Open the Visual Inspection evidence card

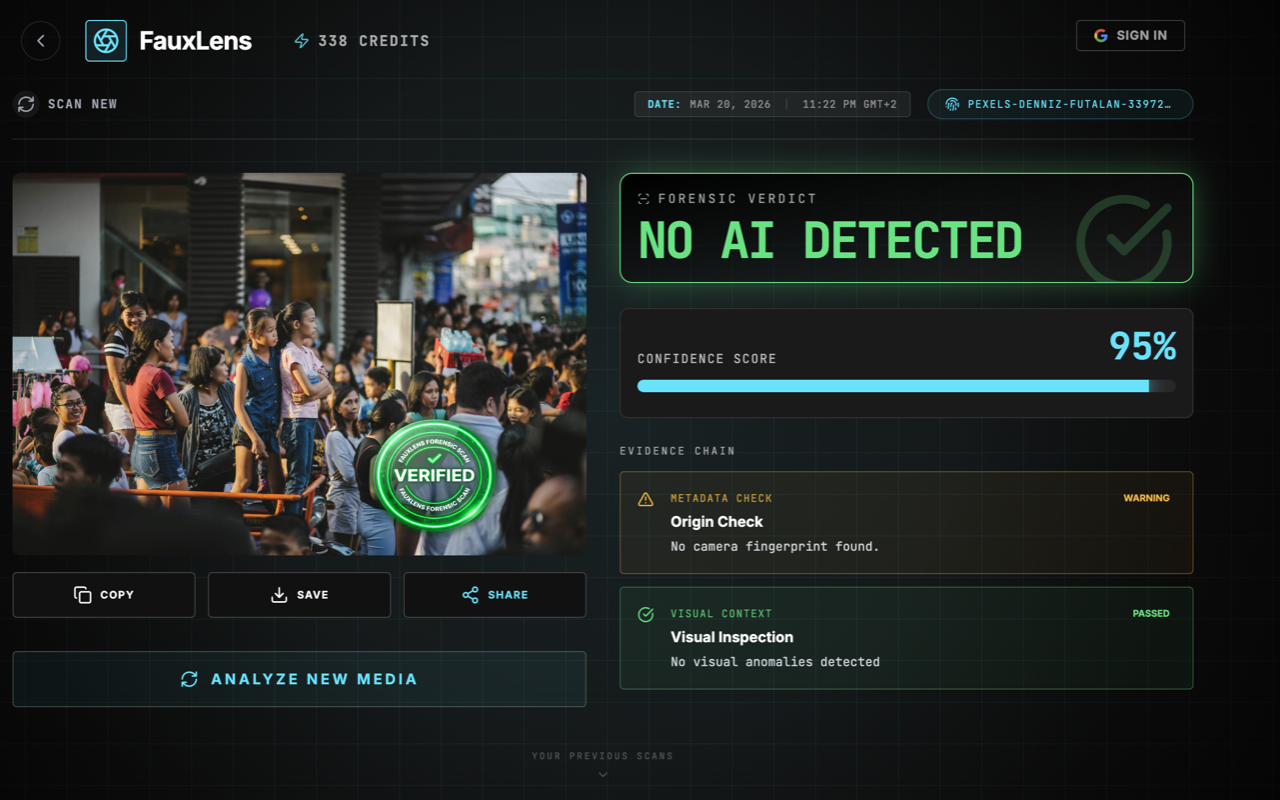906,638
